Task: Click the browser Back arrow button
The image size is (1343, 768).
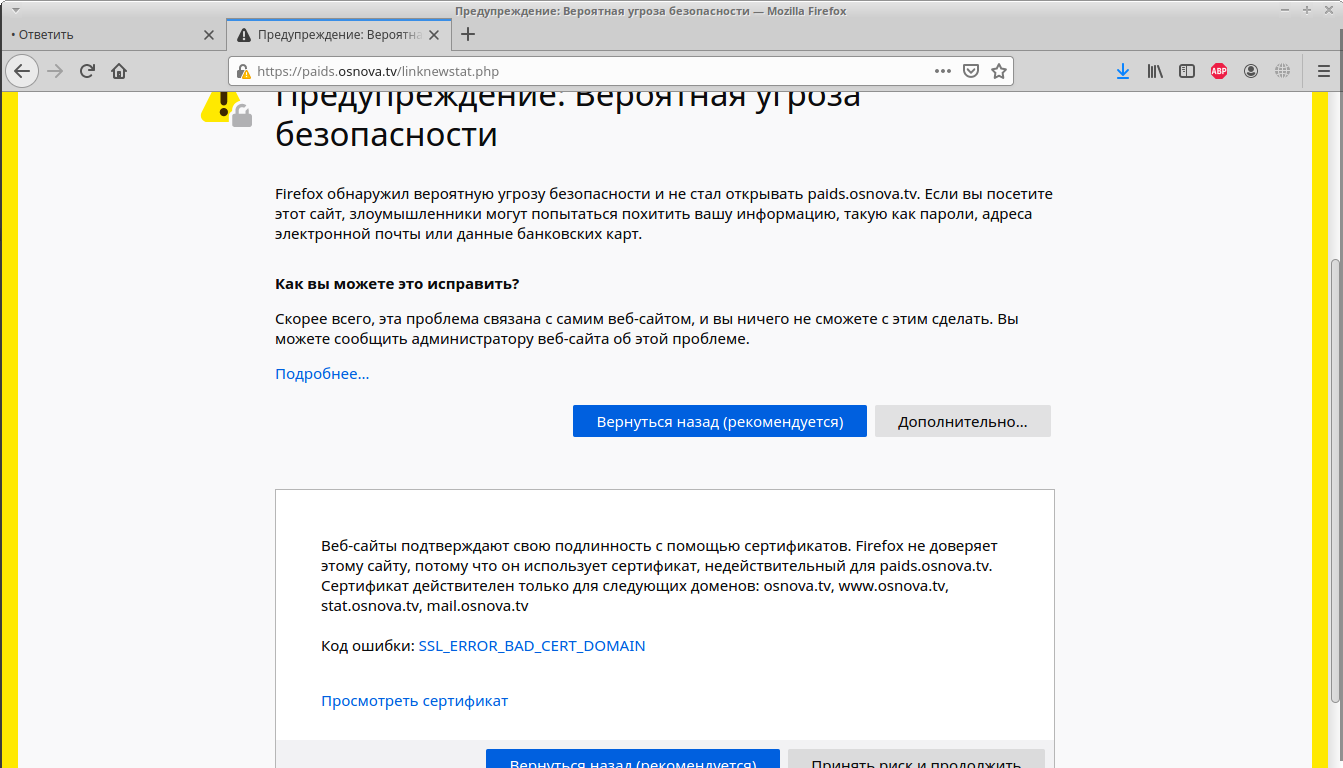Action: pos(22,71)
